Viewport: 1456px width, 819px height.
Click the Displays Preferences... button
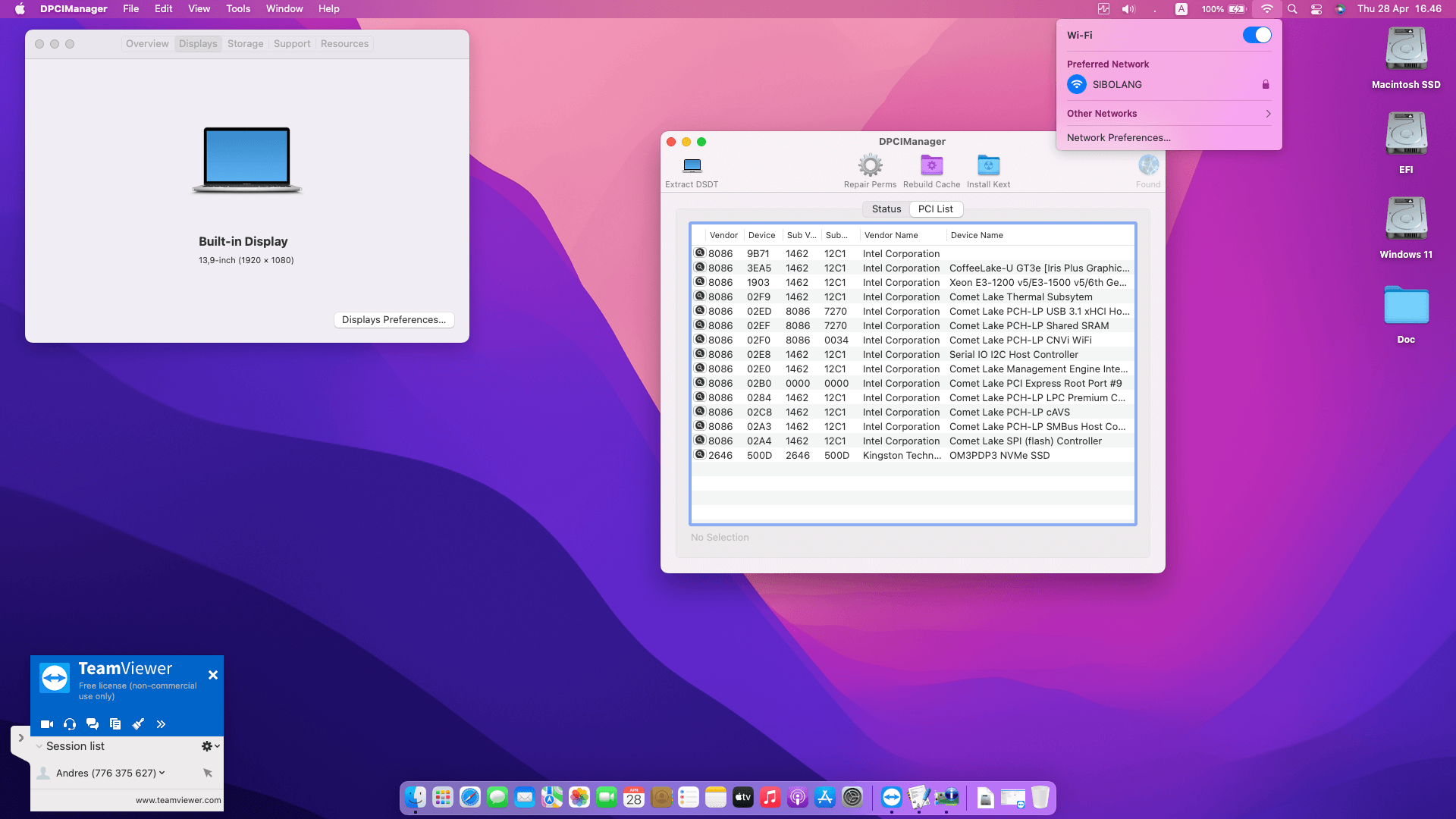[x=394, y=320]
